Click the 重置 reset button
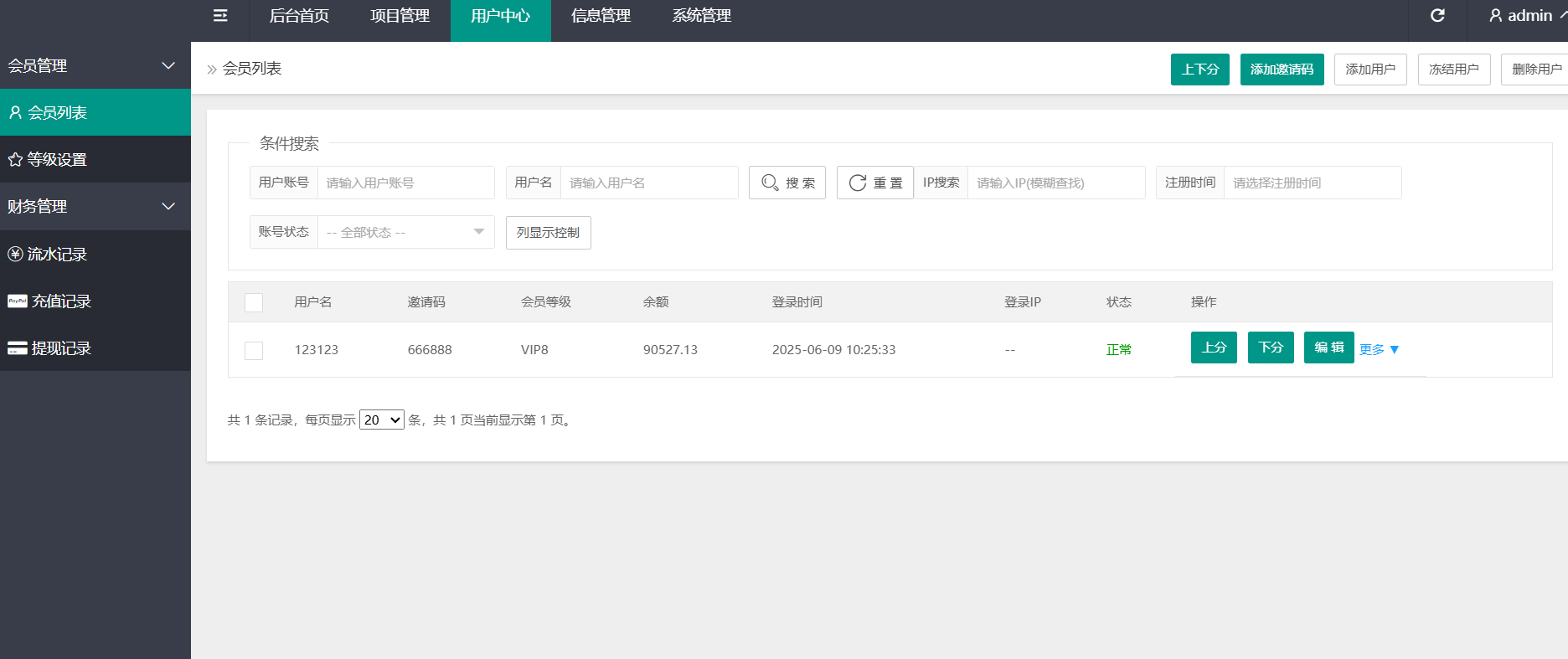 point(875,183)
